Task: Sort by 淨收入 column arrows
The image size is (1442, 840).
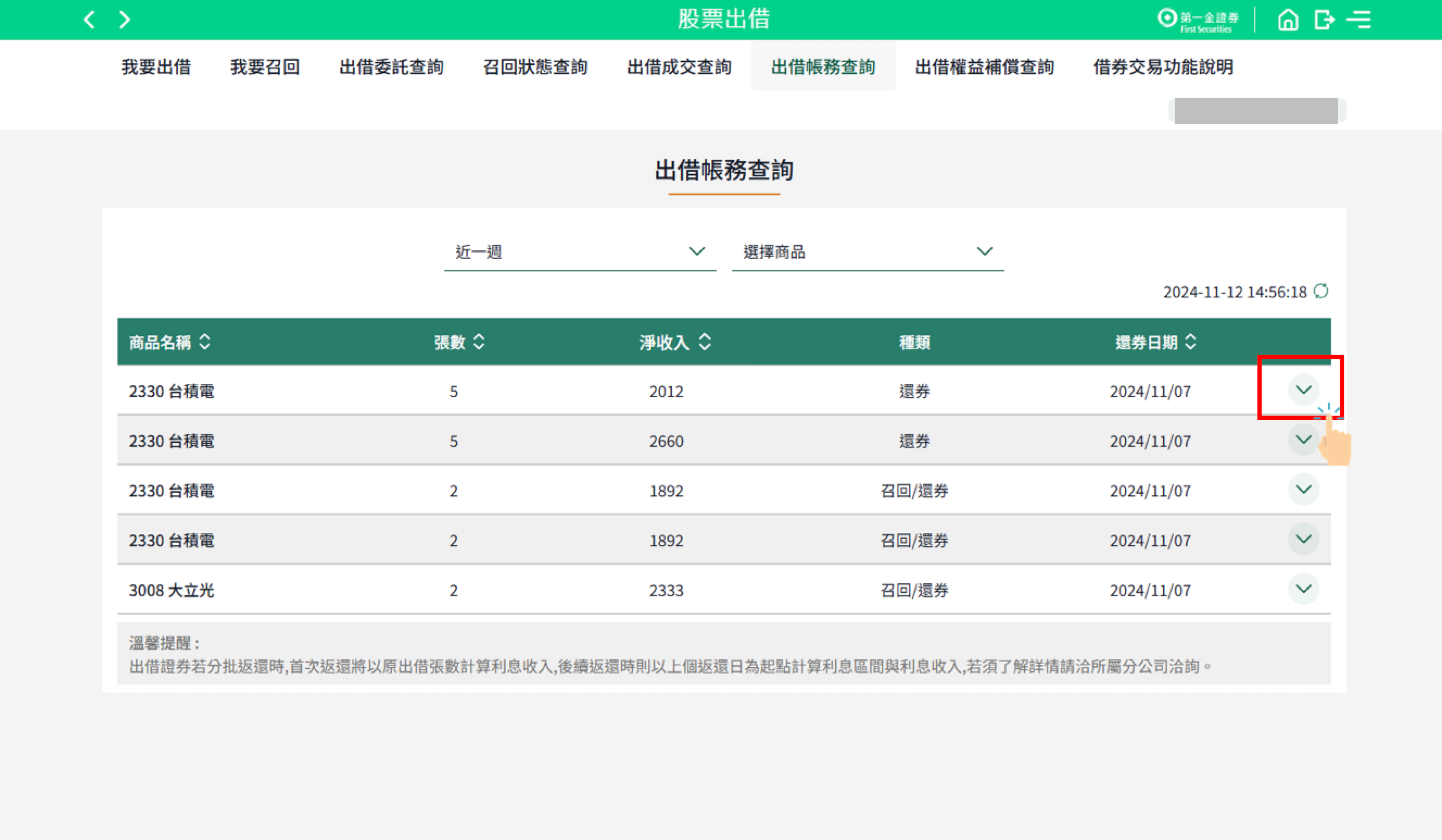Action: pyautogui.click(x=704, y=342)
